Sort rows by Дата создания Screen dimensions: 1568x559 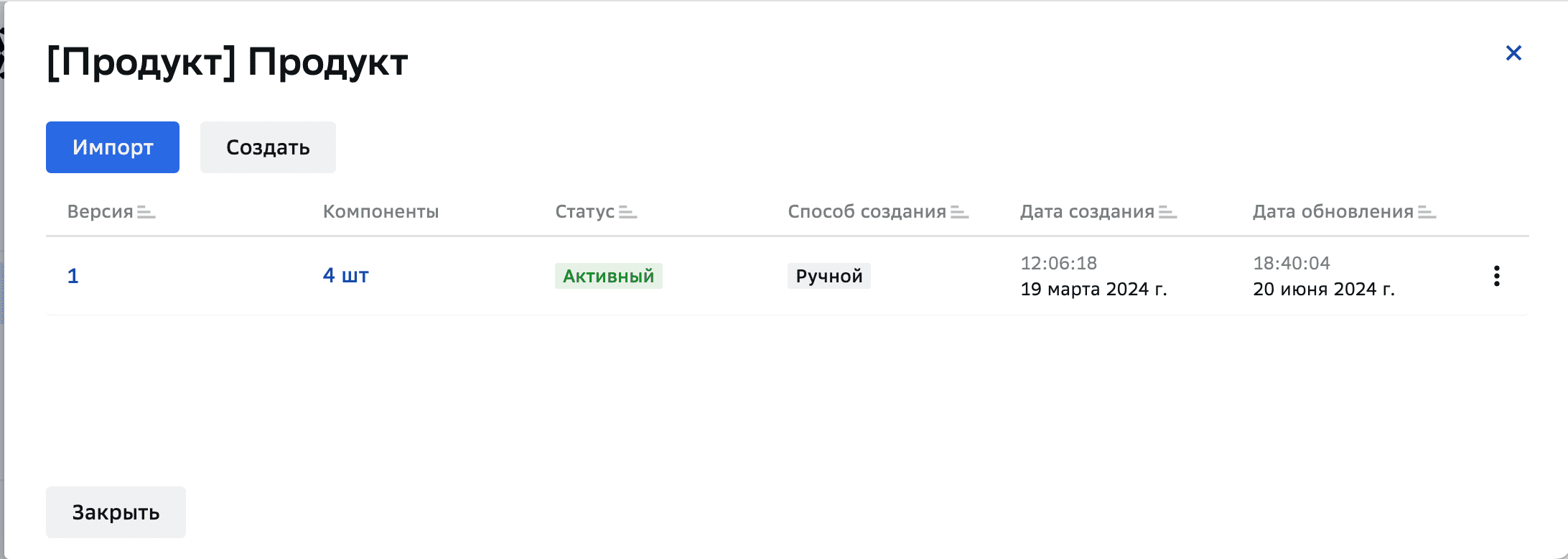[x=1169, y=212]
